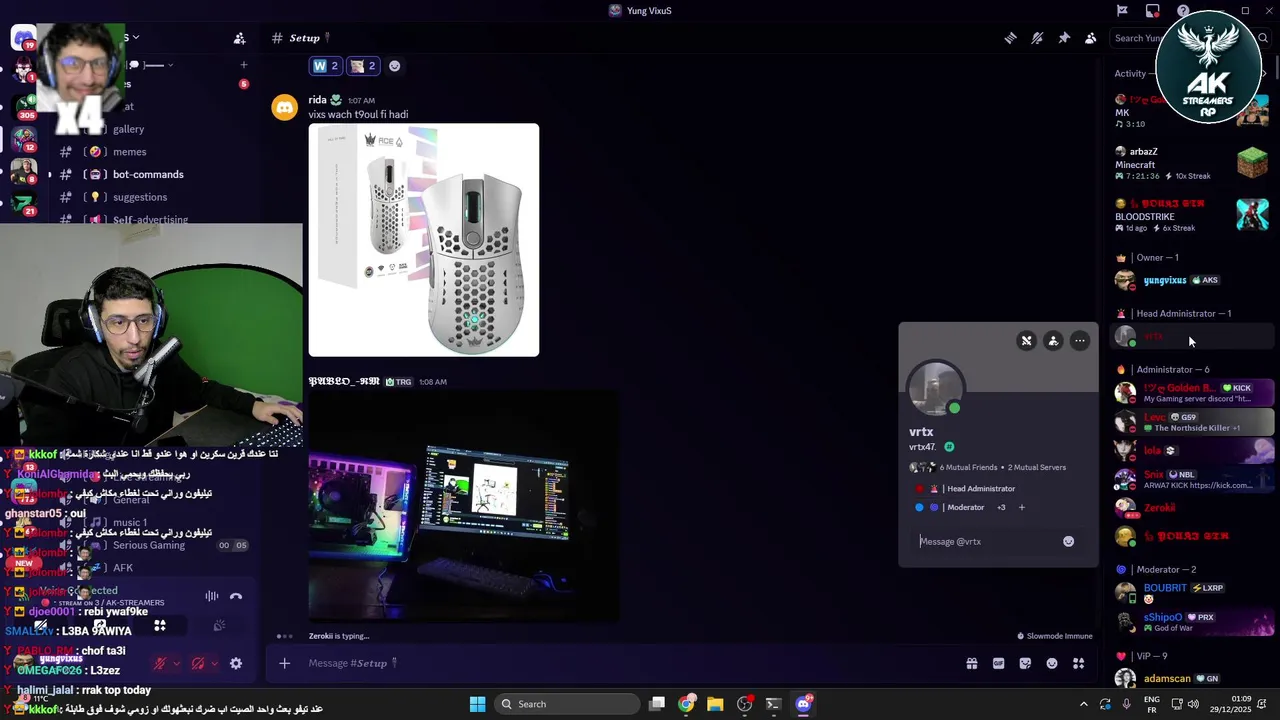Toggle noise suppression waveform icon

click(212, 596)
